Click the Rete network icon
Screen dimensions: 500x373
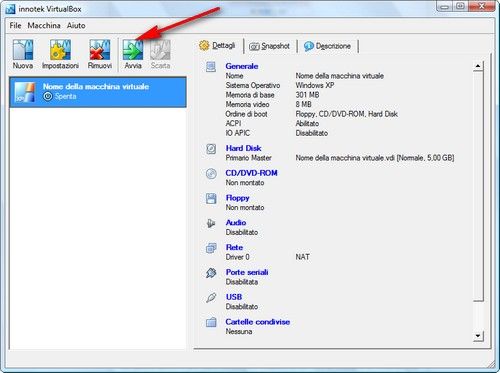pyautogui.click(x=211, y=248)
